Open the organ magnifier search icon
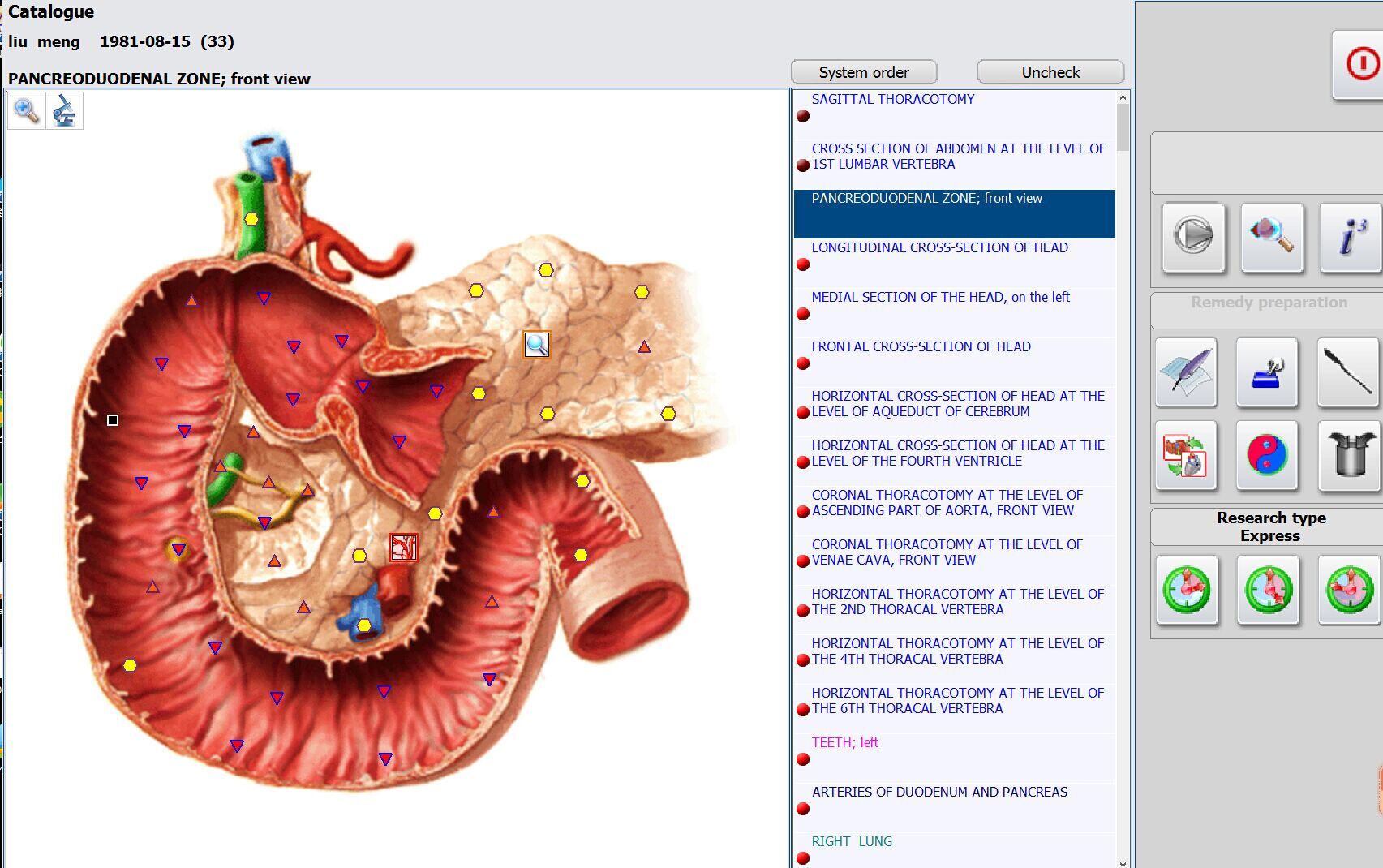Viewport: 1383px width, 868px height. click(x=1271, y=237)
